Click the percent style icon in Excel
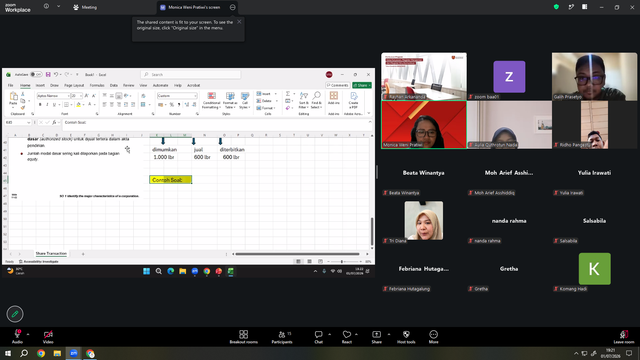Image resolution: width=640 pixels, height=360 pixels. [x=172, y=105]
